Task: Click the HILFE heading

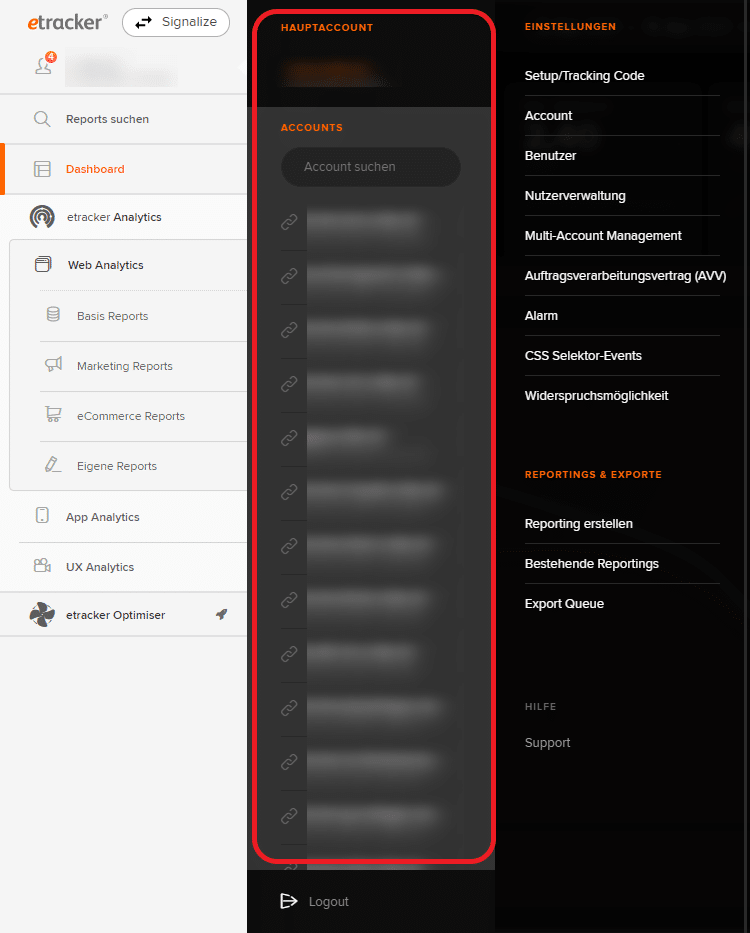Action: click(540, 706)
